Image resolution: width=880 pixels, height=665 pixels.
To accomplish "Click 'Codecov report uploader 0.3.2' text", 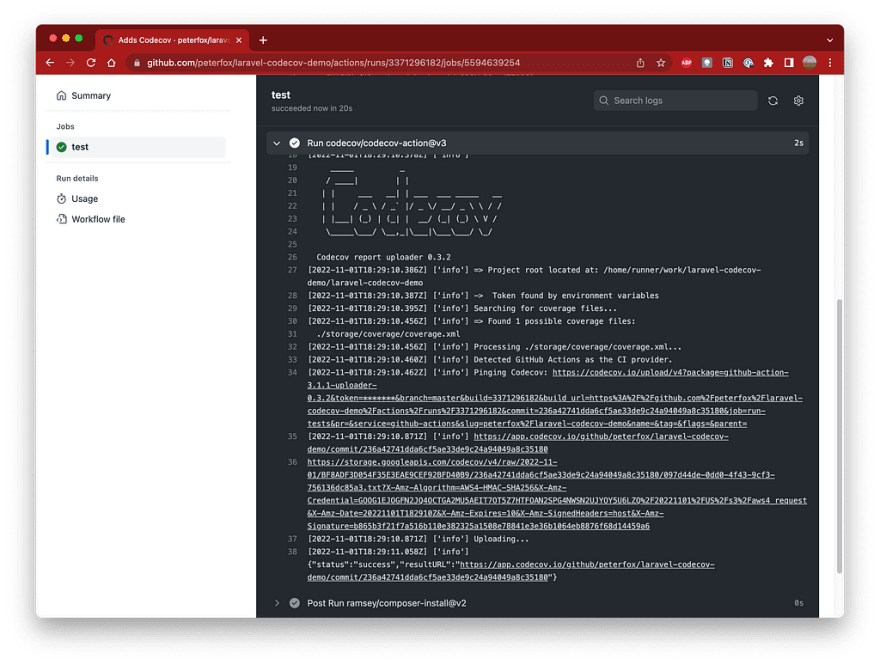I will coord(383,257).
